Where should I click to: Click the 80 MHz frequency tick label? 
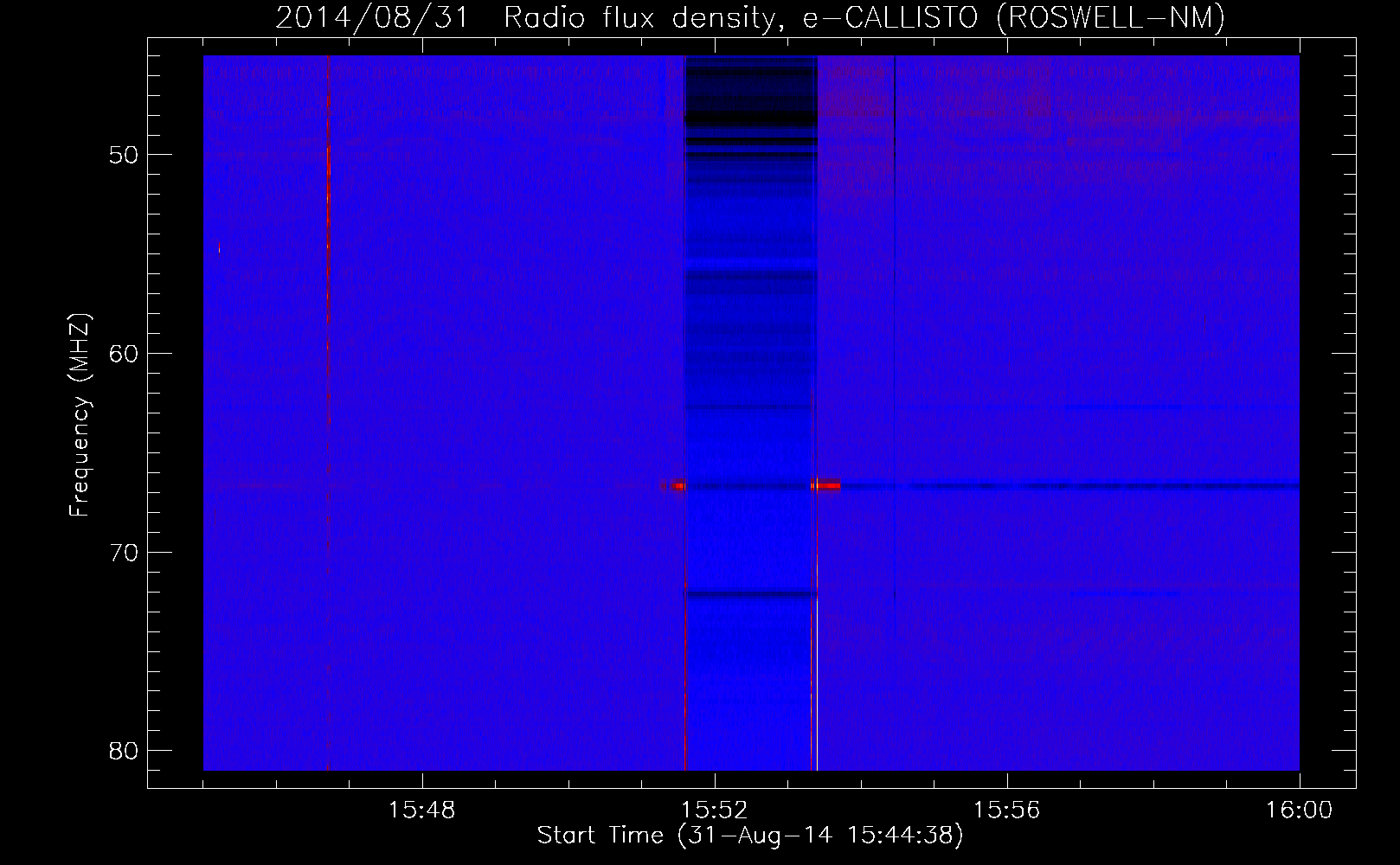pos(124,751)
